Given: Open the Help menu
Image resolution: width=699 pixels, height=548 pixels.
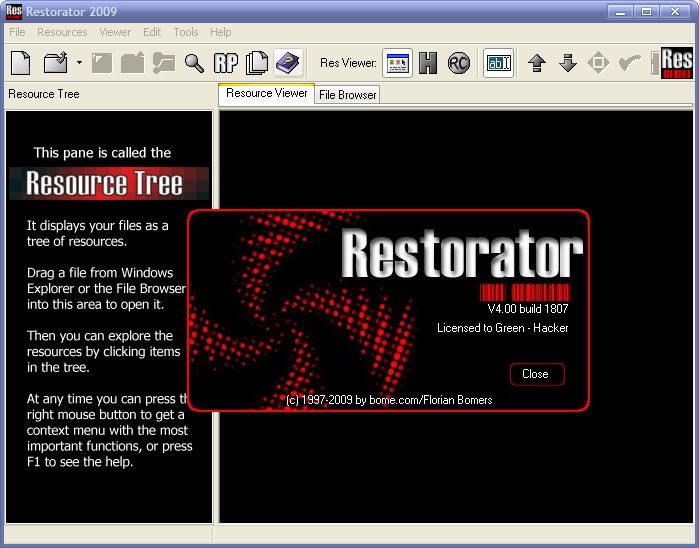Looking at the screenshot, I should tap(221, 32).
